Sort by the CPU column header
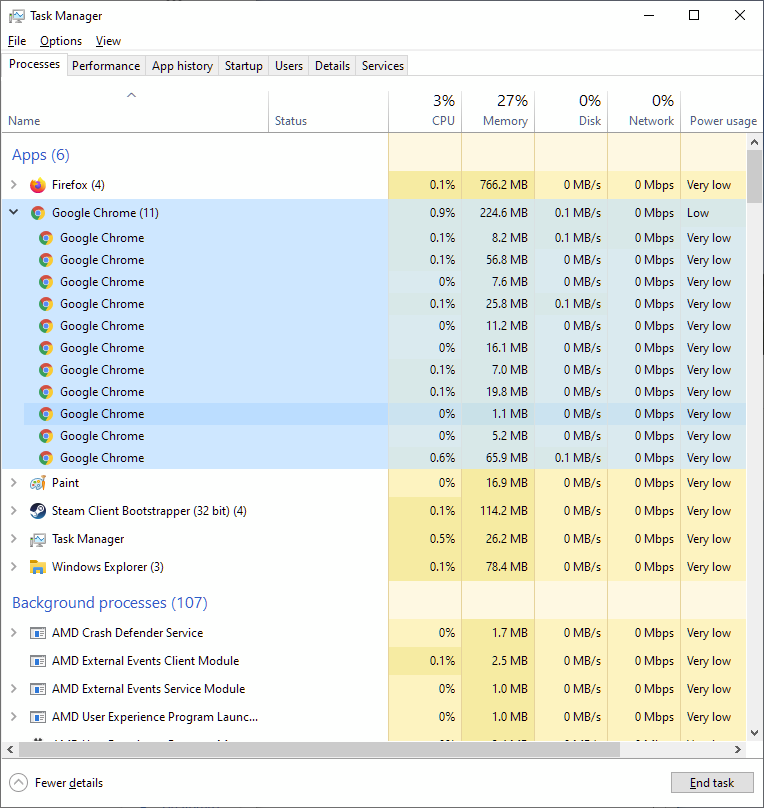The height and width of the screenshot is (808, 764). pyautogui.click(x=425, y=112)
